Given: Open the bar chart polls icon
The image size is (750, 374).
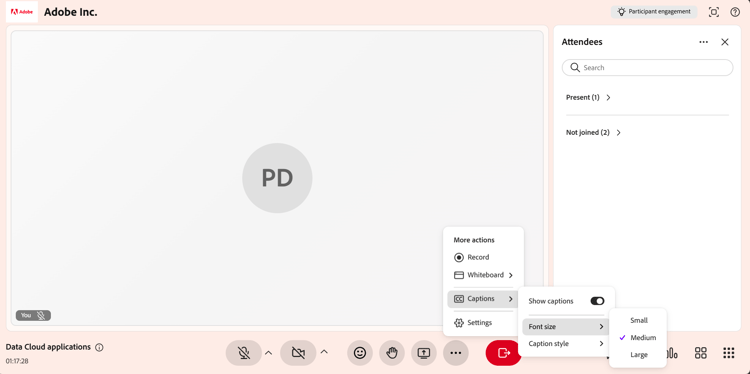Looking at the screenshot, I should [672, 353].
